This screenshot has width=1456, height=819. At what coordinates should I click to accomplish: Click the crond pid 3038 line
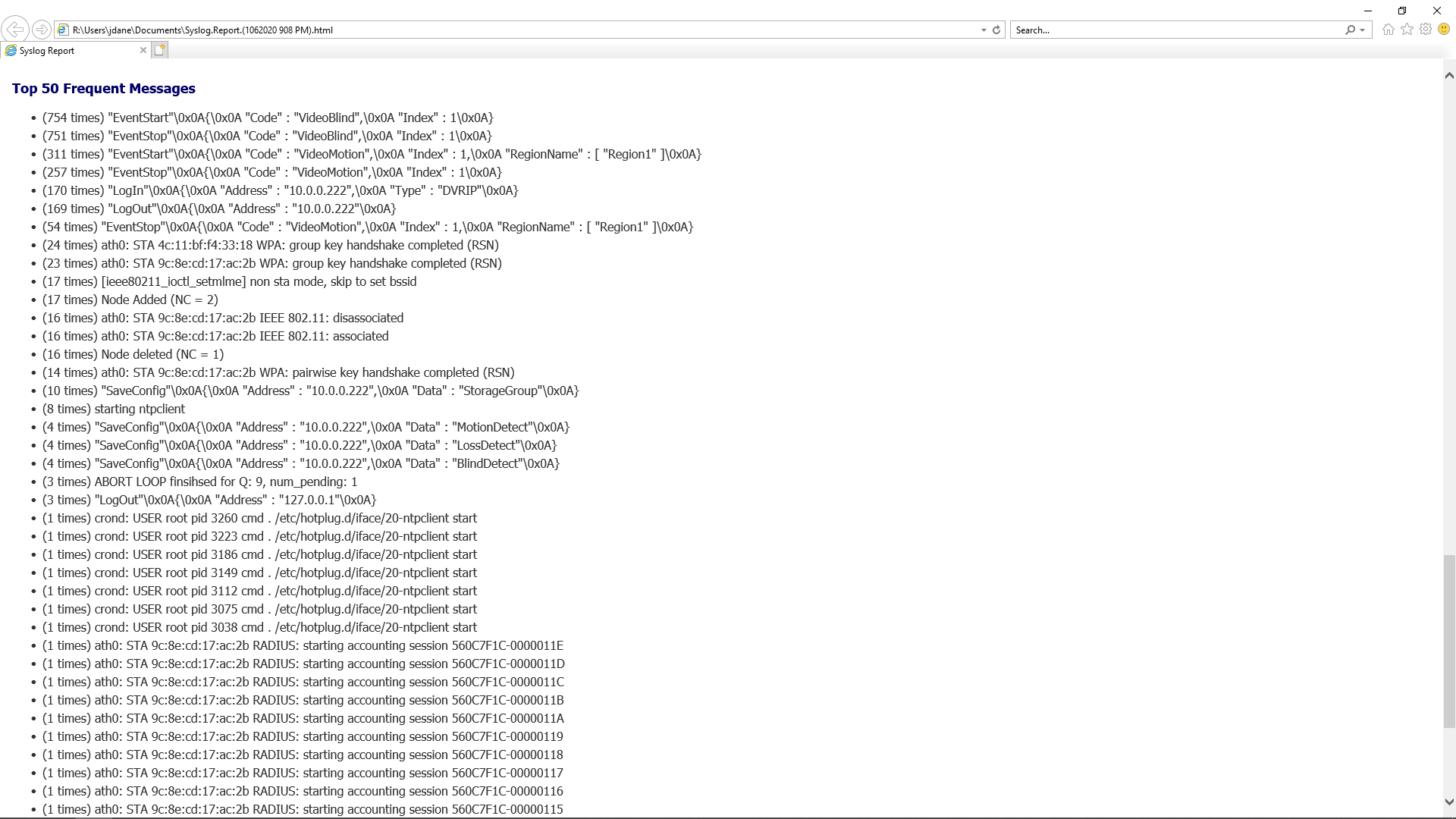(259, 628)
